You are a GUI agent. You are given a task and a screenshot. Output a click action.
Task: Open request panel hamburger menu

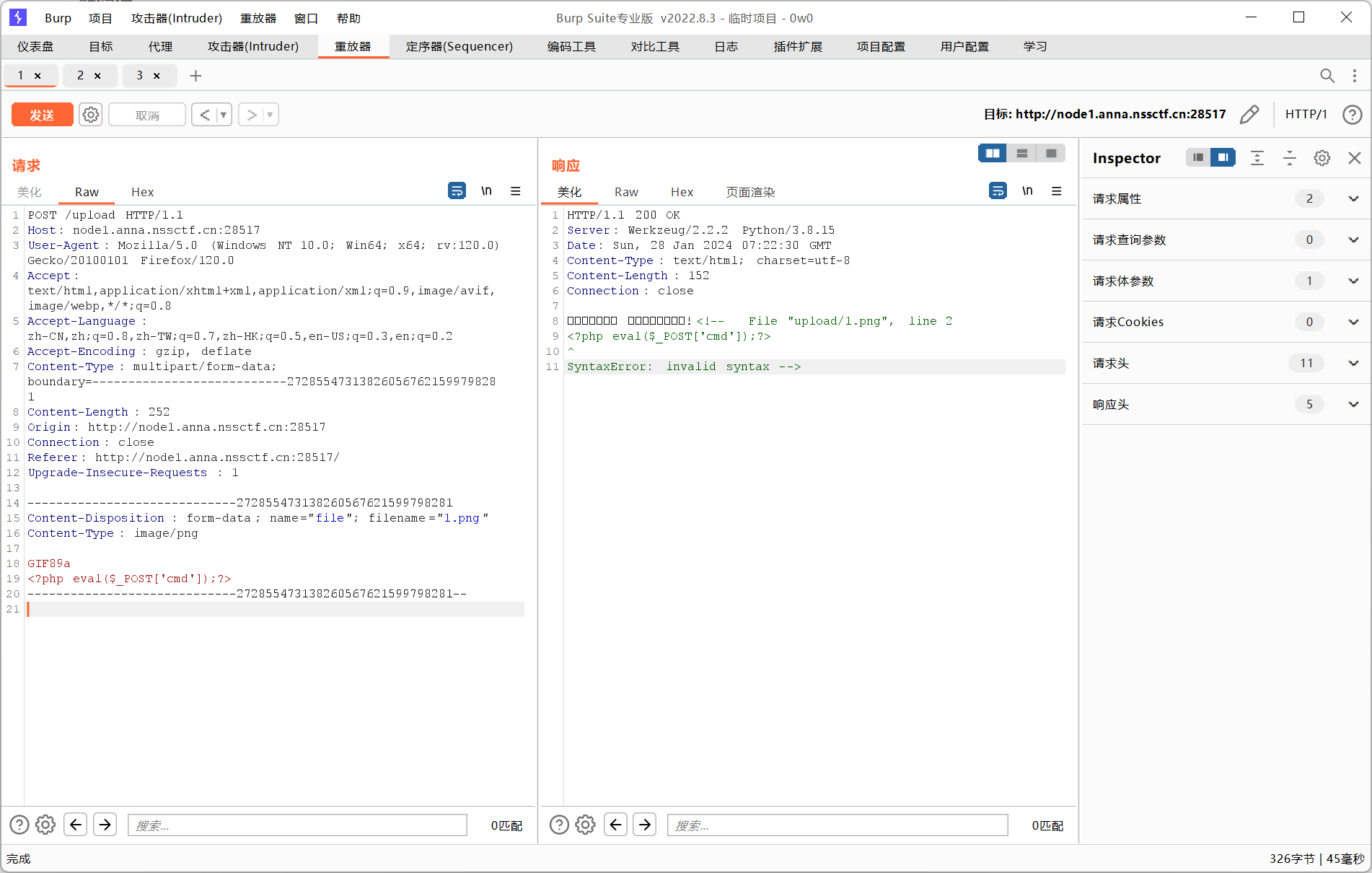point(516,191)
